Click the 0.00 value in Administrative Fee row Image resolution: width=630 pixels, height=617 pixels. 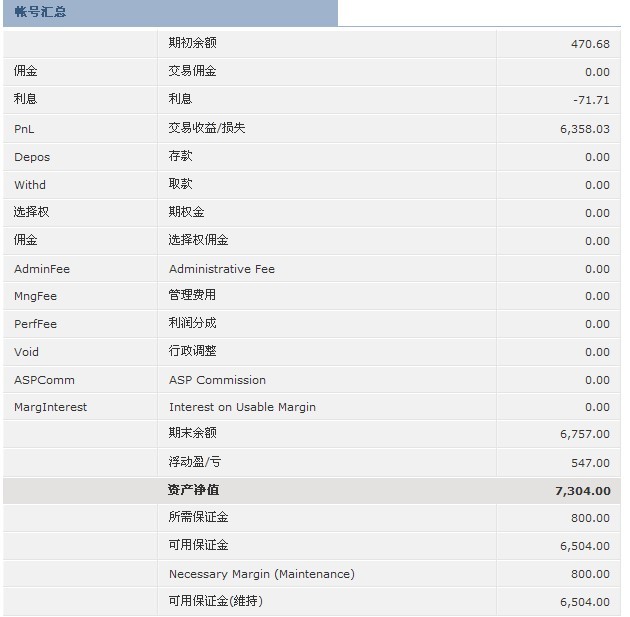597,269
